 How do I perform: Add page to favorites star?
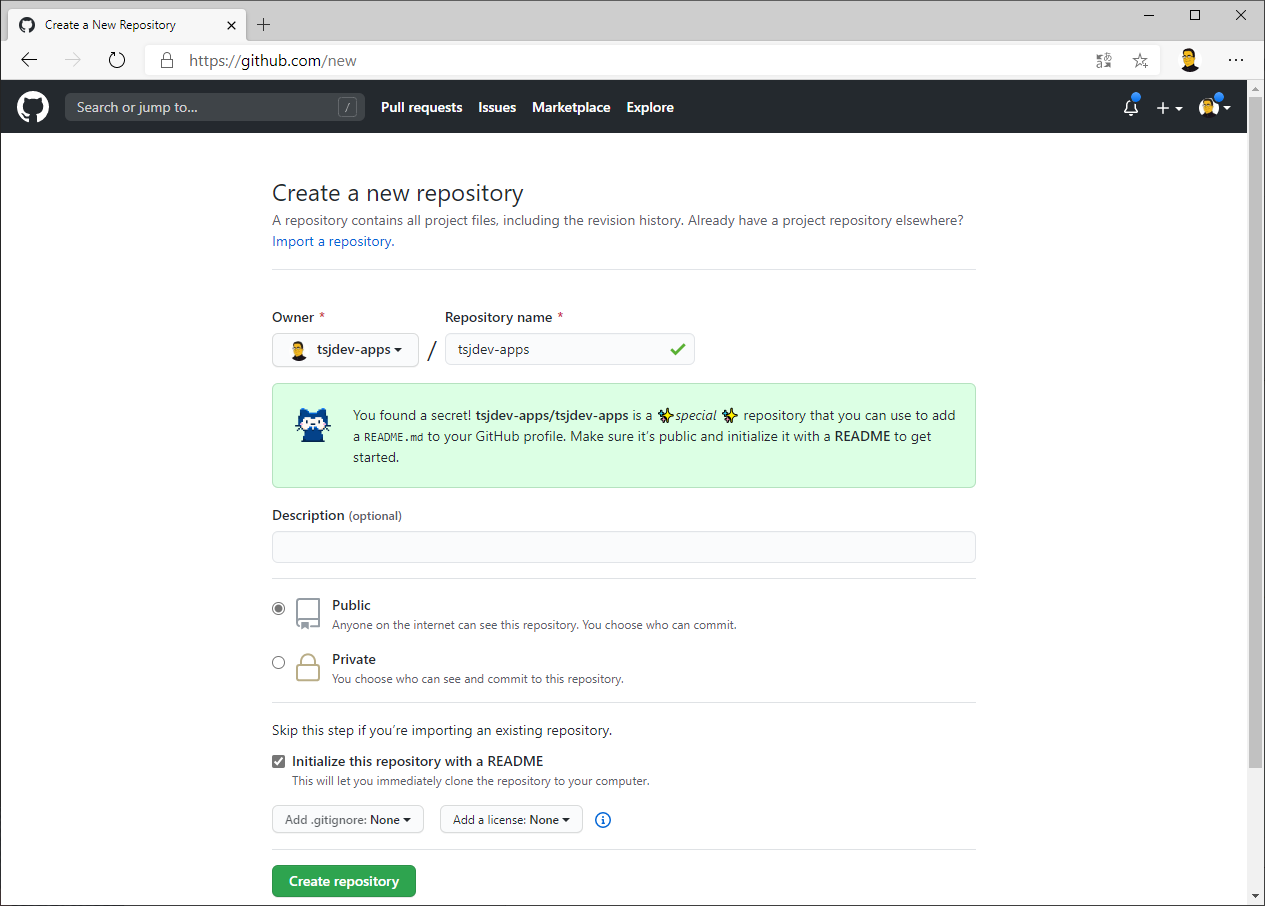click(x=1140, y=60)
